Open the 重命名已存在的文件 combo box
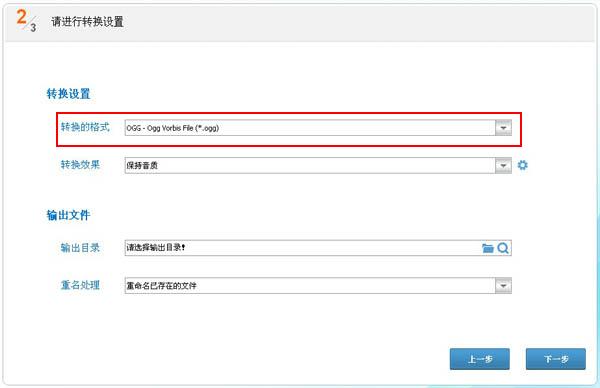Image resolution: width=600 pixels, height=388 pixels. point(318,285)
